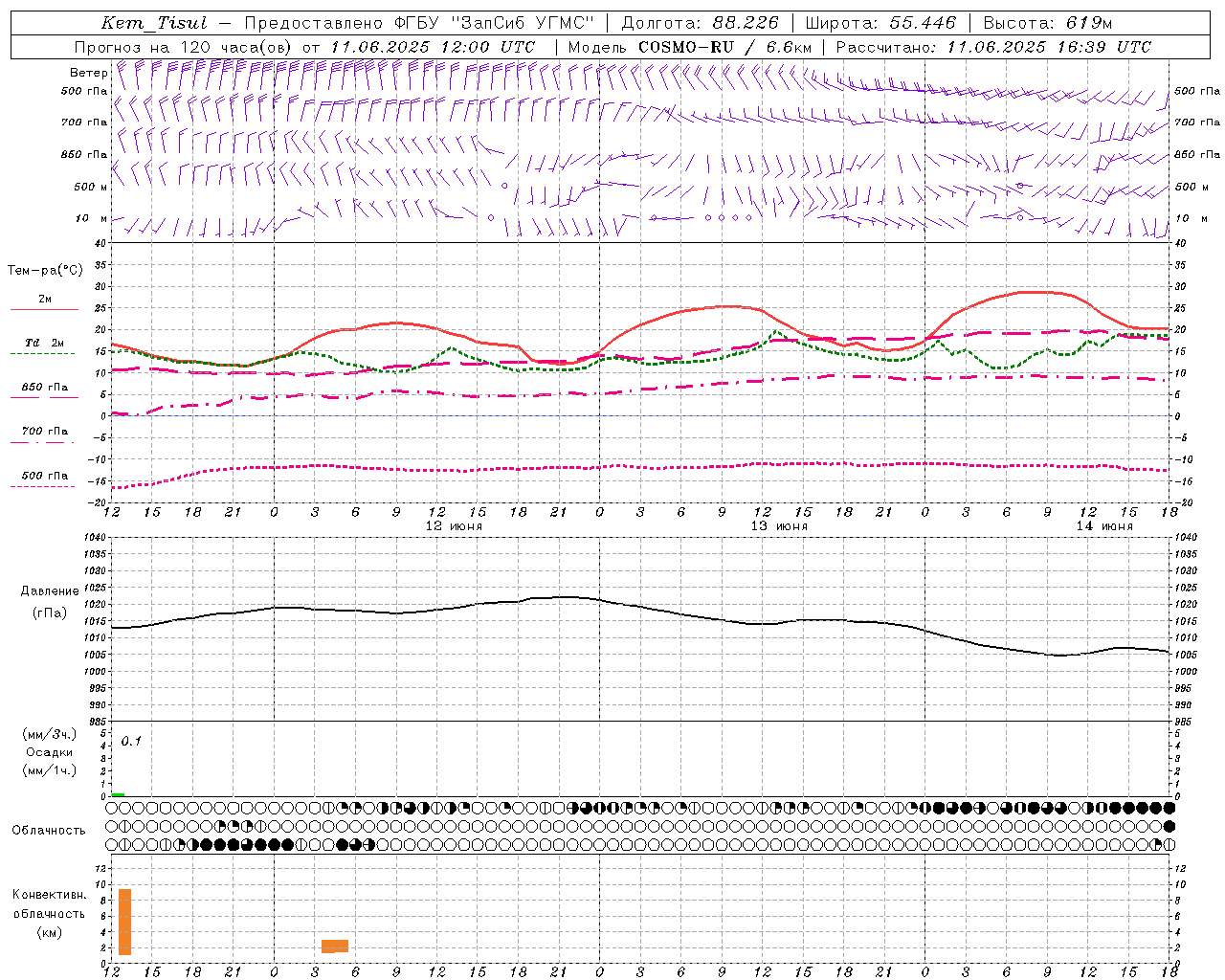
Task: Click the Осадки label
Action: [50, 752]
